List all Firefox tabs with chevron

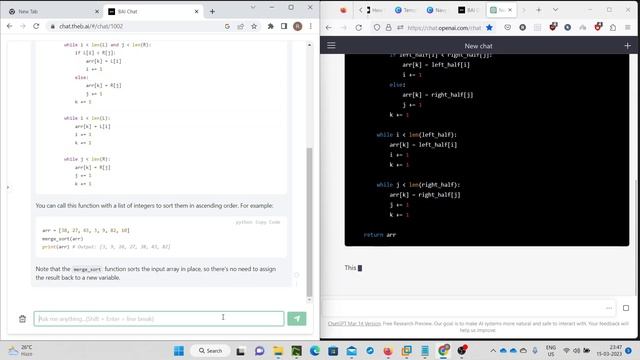555,10
